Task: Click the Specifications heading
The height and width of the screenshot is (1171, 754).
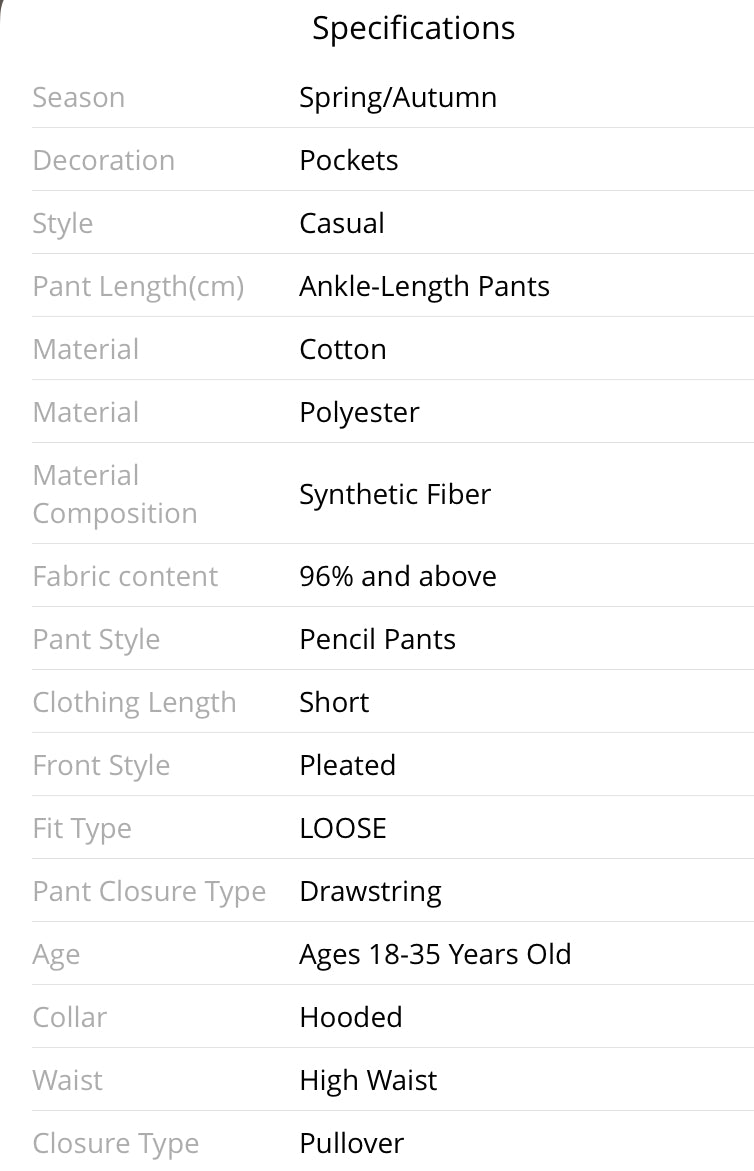Action: pos(413,28)
